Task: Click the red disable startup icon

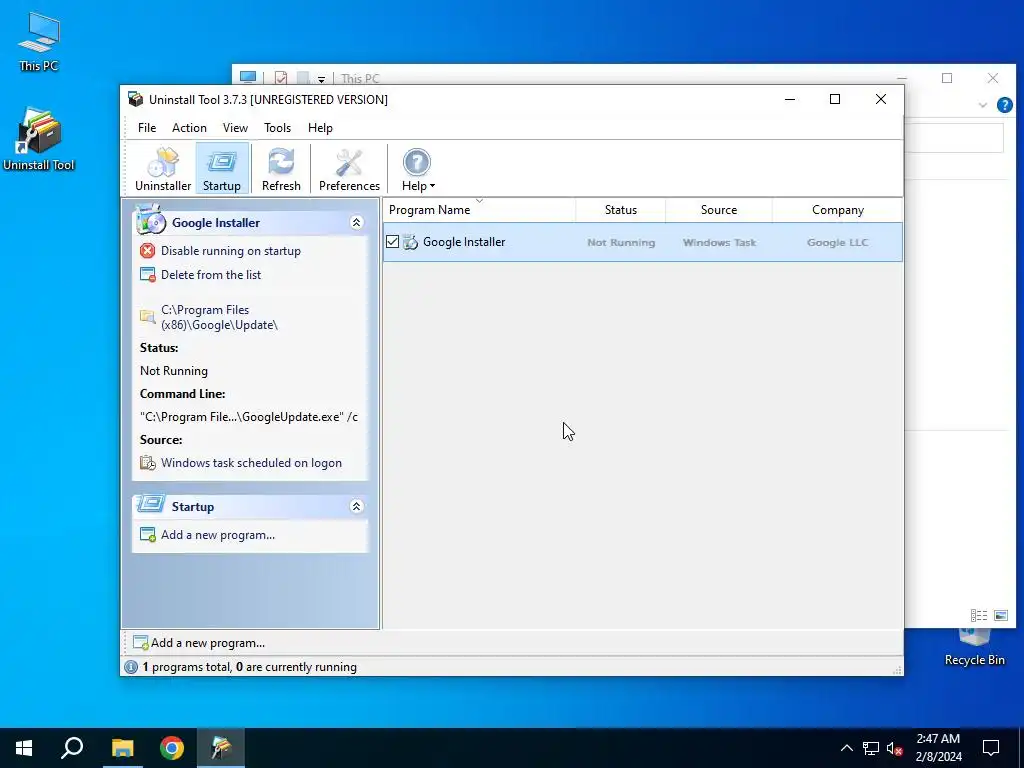Action: [148, 251]
